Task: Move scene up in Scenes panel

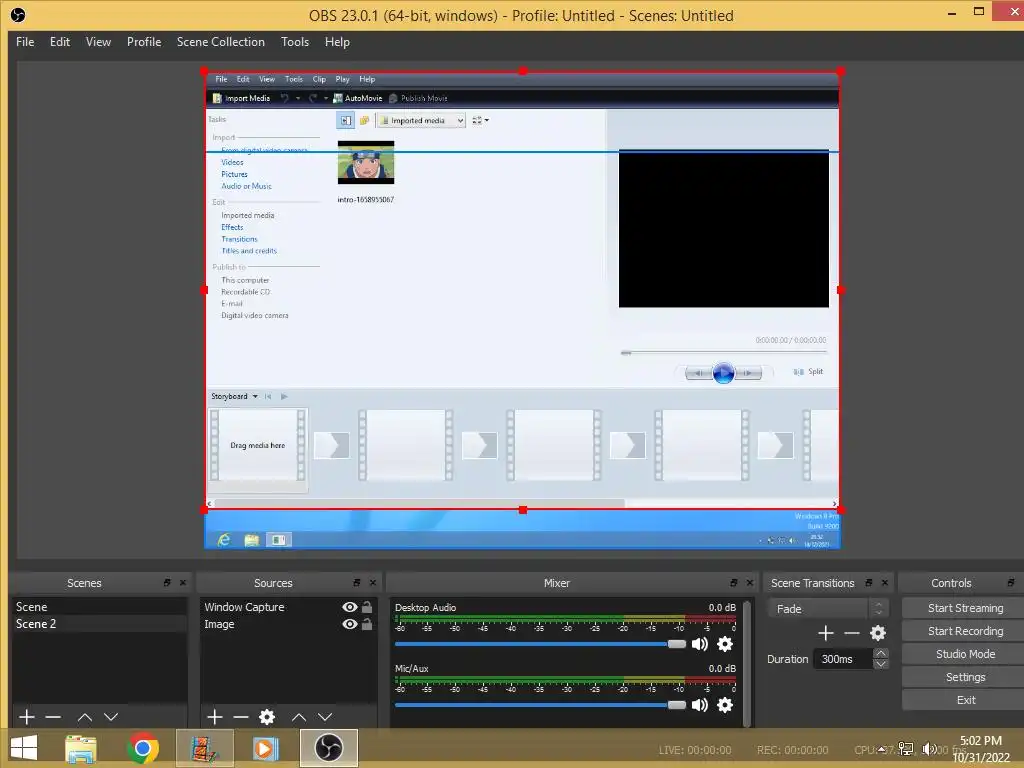Action: pyautogui.click(x=85, y=717)
